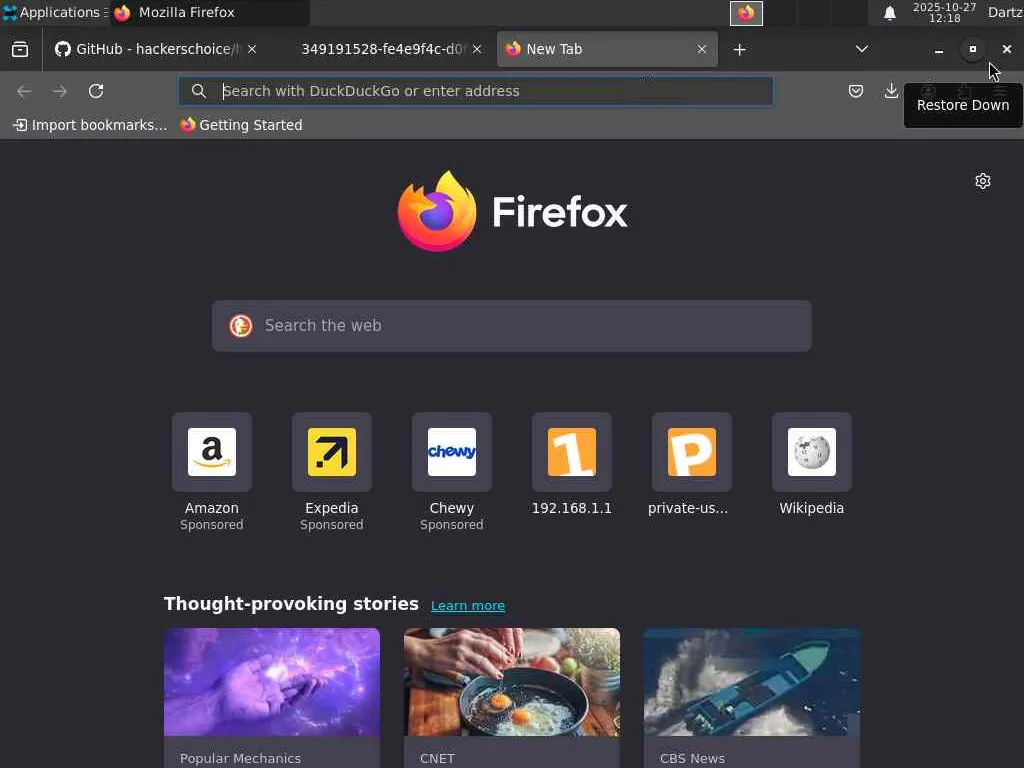Select the New Tab tab
This screenshot has width=1024, height=768.
click(x=607, y=49)
